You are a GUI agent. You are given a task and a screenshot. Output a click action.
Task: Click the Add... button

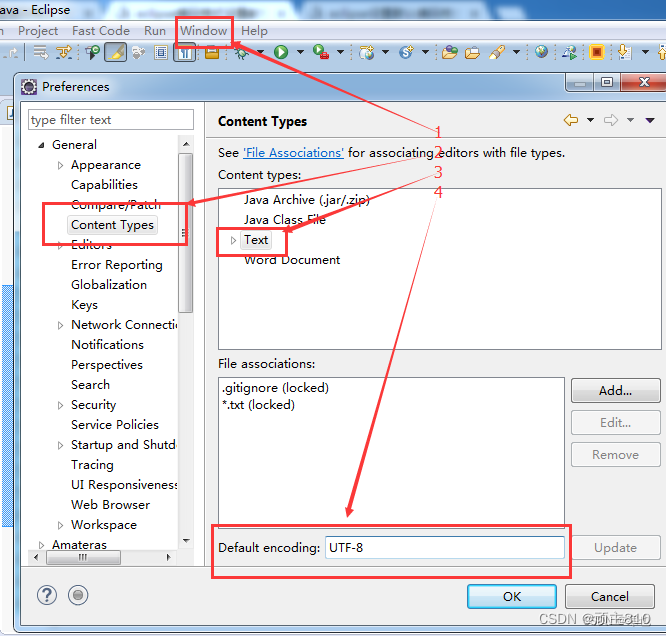click(x=615, y=390)
